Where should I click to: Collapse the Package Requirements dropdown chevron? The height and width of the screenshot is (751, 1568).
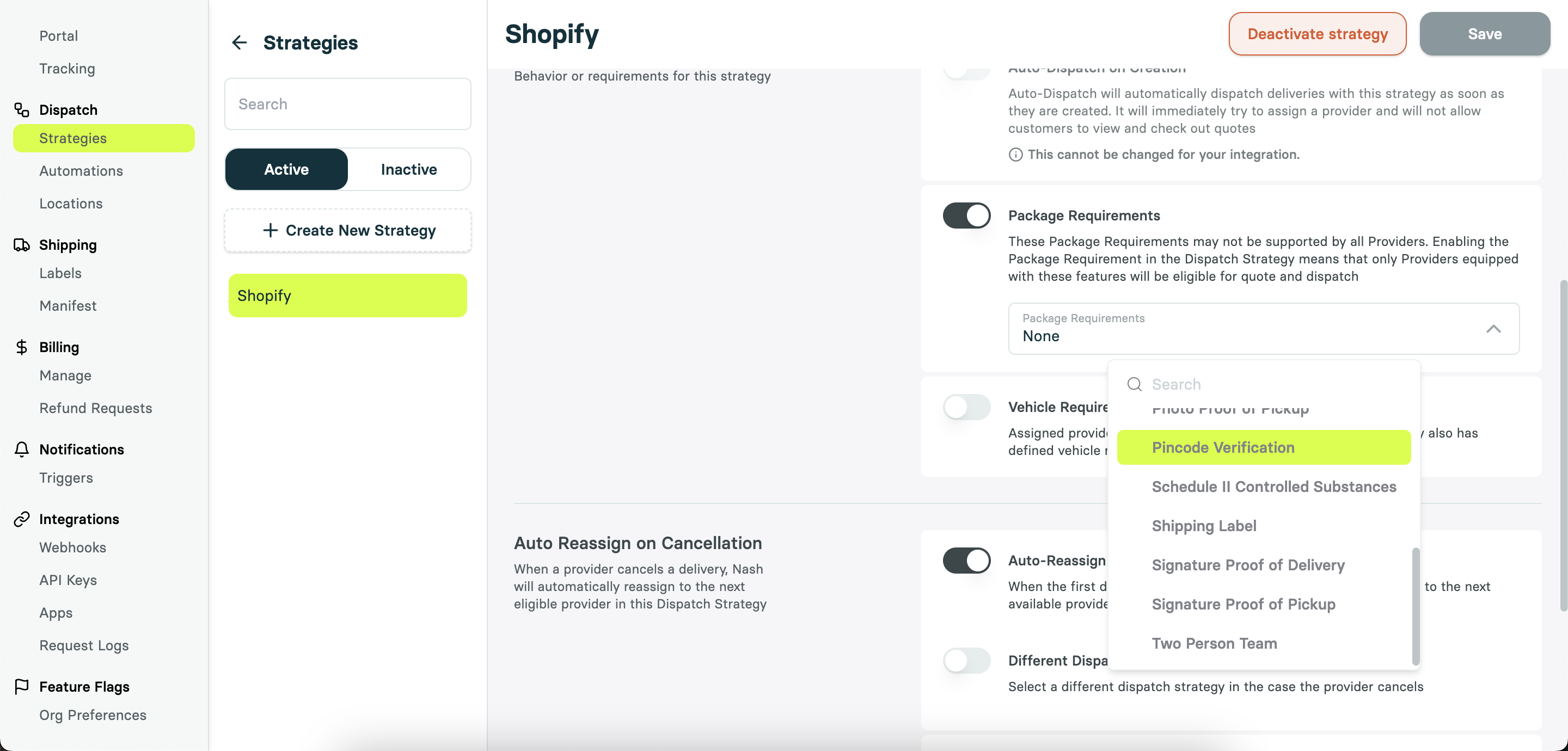click(1492, 329)
